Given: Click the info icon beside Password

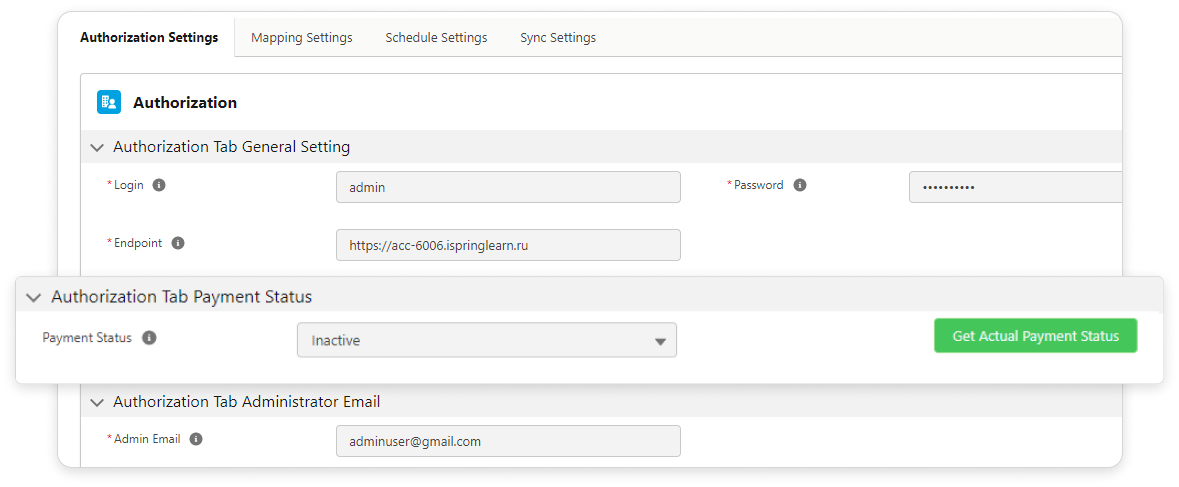Looking at the screenshot, I should (x=800, y=185).
